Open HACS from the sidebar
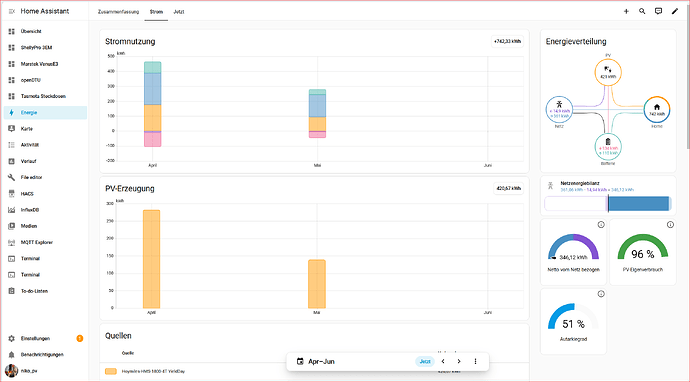The width and height of the screenshot is (690, 382). [45, 194]
